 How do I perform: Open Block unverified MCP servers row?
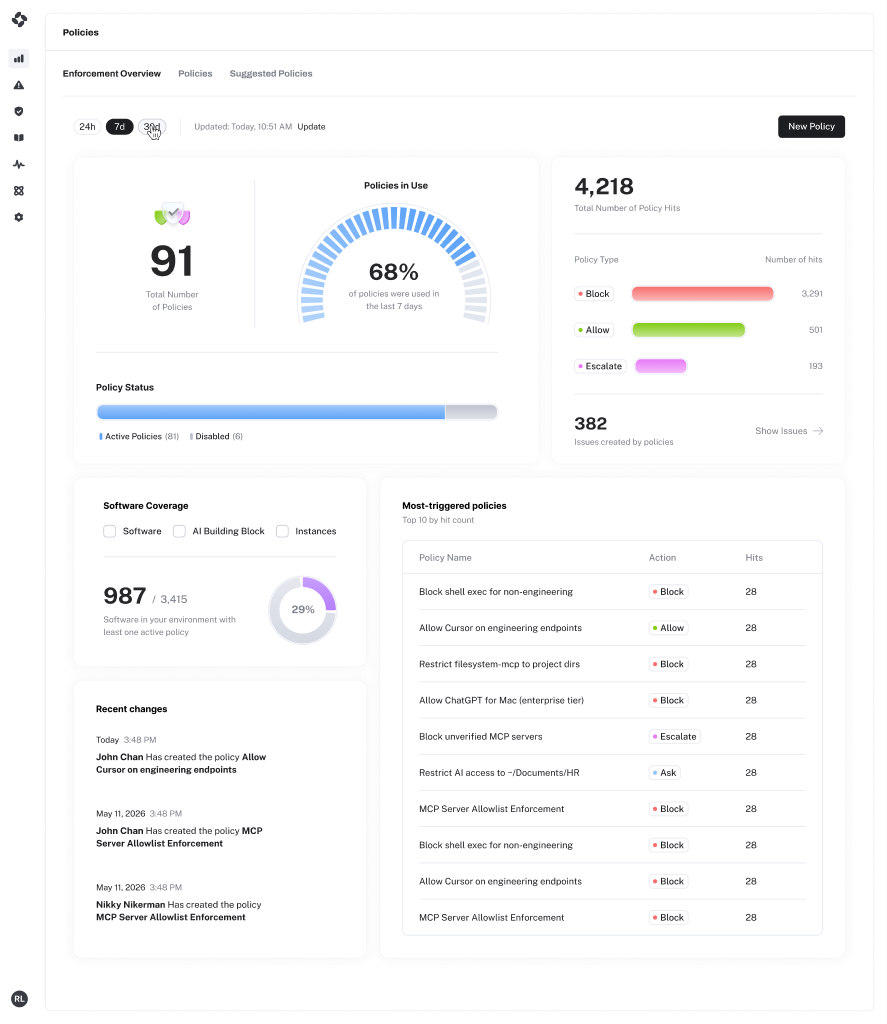click(612, 737)
